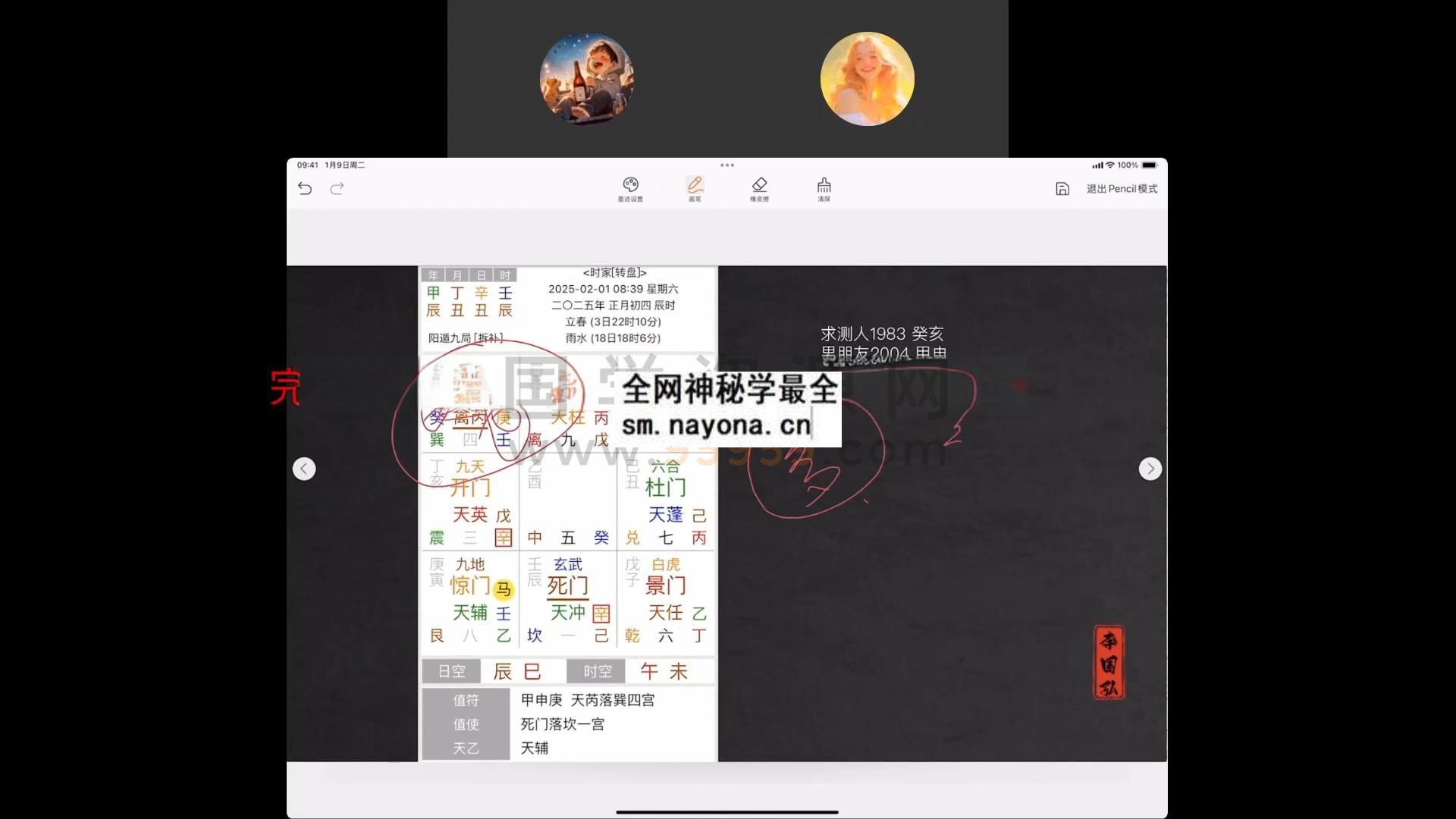Click 开门 in the 震 palace
1456x819 pixels.
click(x=470, y=488)
